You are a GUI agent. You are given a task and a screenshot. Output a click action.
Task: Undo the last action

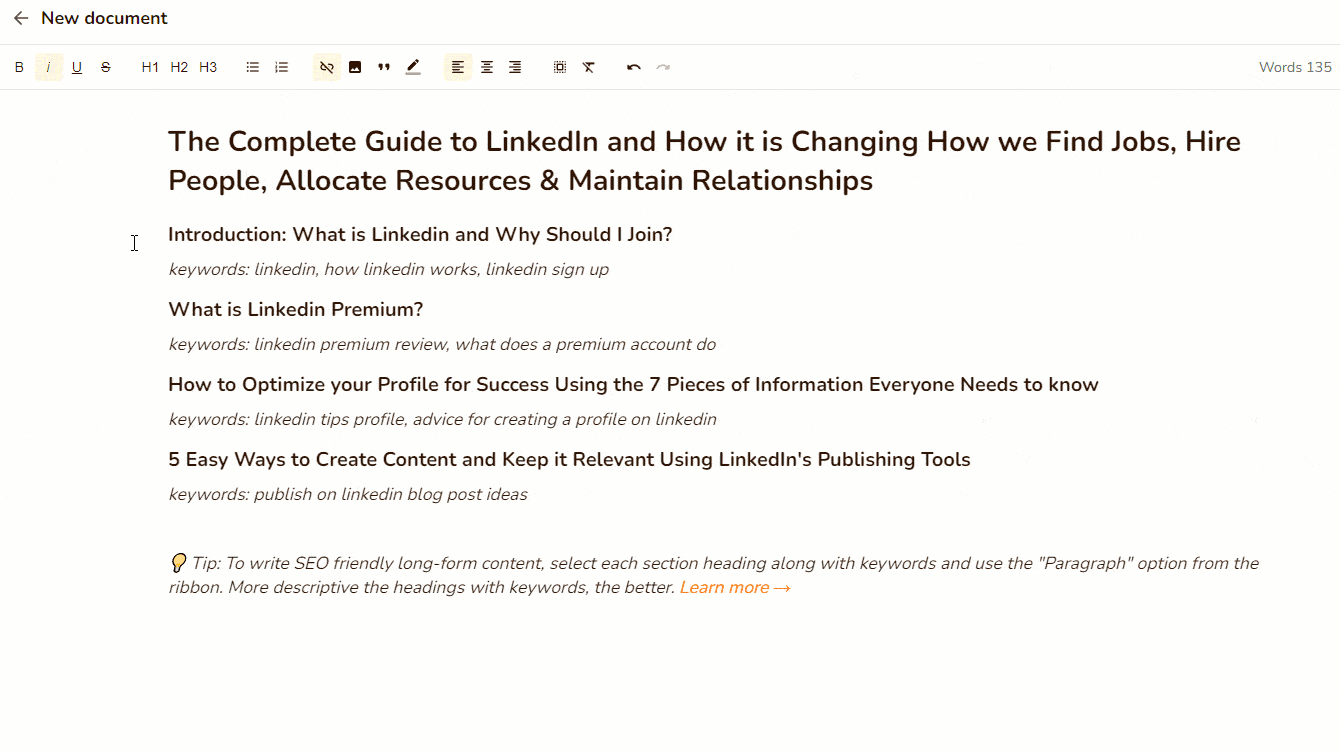634,67
